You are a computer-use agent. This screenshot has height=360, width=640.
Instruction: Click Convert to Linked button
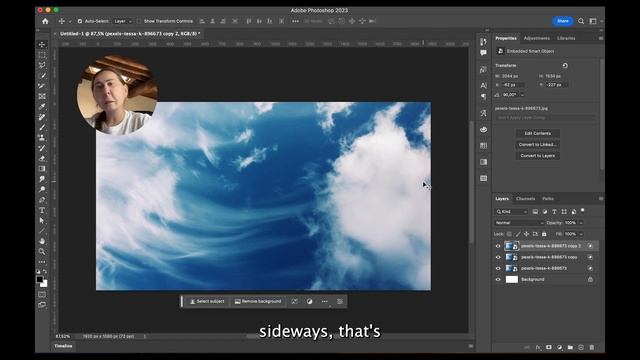538,144
